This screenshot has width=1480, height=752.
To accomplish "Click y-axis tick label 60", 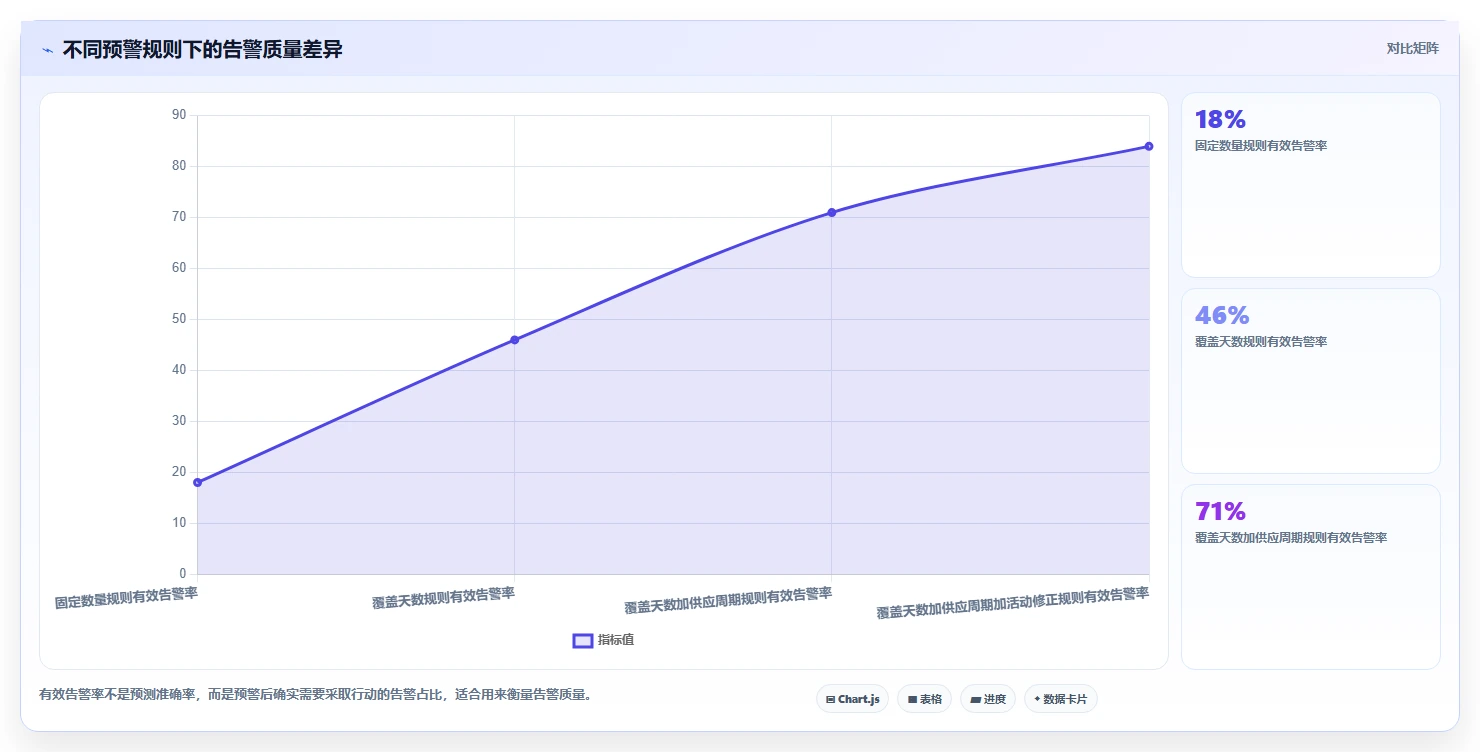I will point(179,268).
